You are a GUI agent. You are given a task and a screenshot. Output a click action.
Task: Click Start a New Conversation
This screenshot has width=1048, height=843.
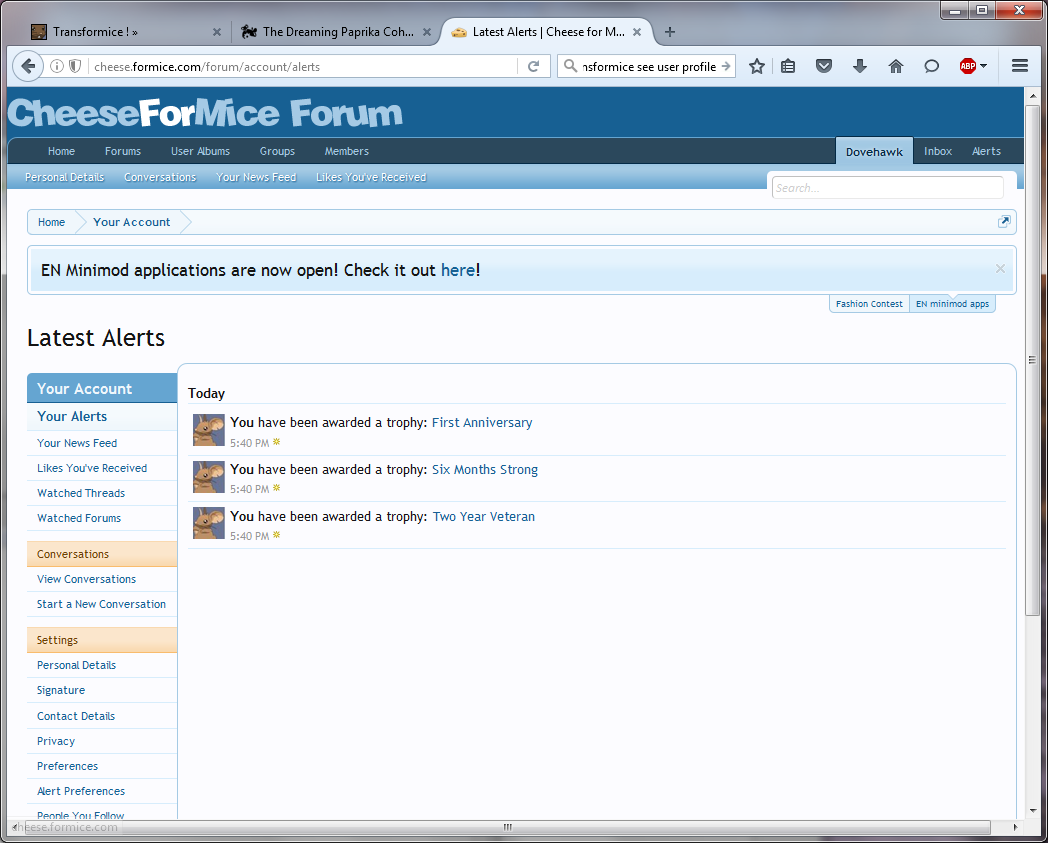coord(102,604)
